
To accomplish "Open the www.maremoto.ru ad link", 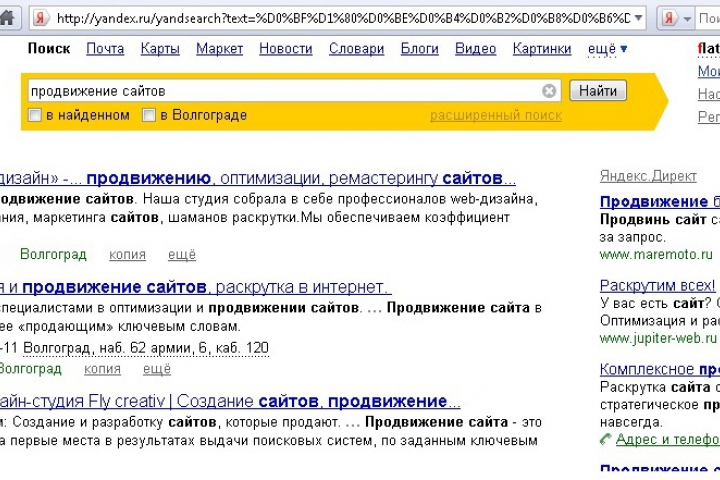I will click(656, 254).
